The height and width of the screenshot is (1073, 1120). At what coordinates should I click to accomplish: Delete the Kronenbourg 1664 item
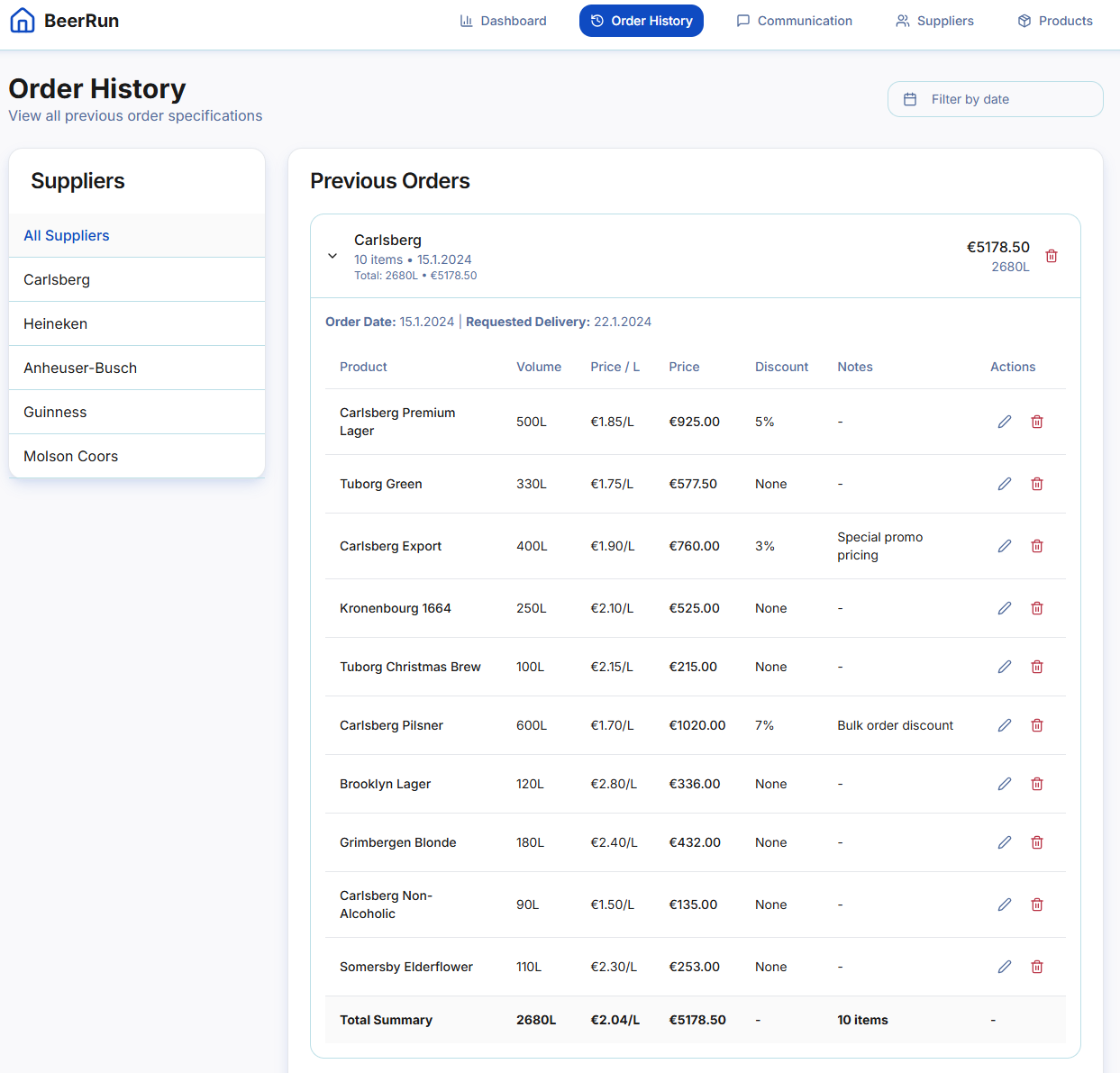coord(1036,608)
